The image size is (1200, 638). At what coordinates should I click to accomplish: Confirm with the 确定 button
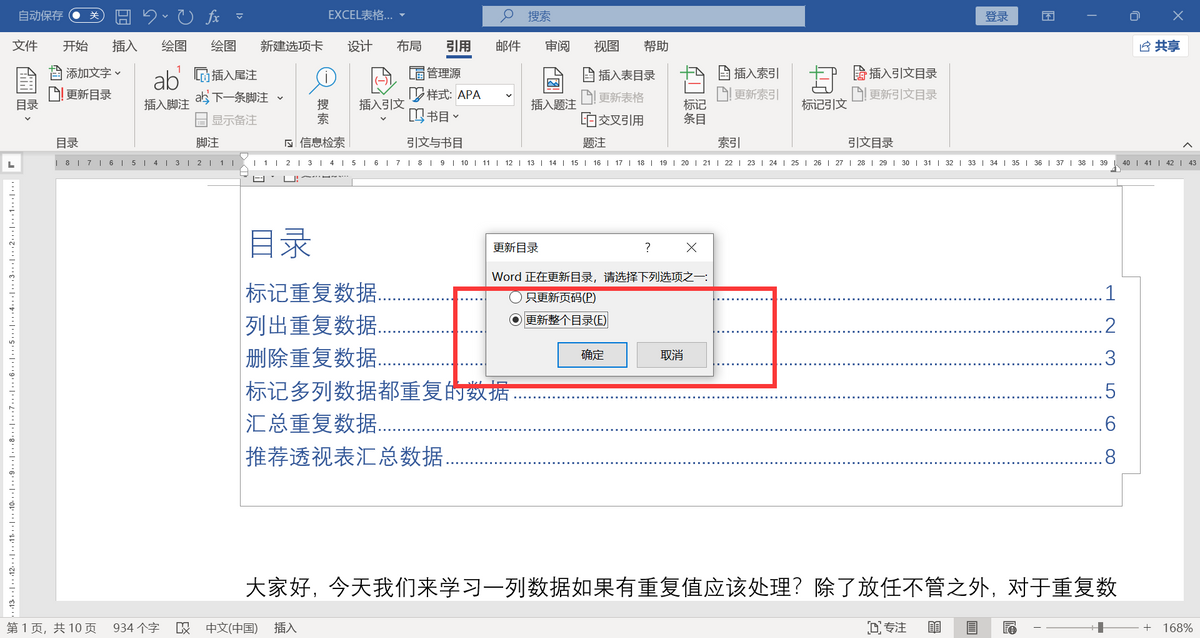592,355
